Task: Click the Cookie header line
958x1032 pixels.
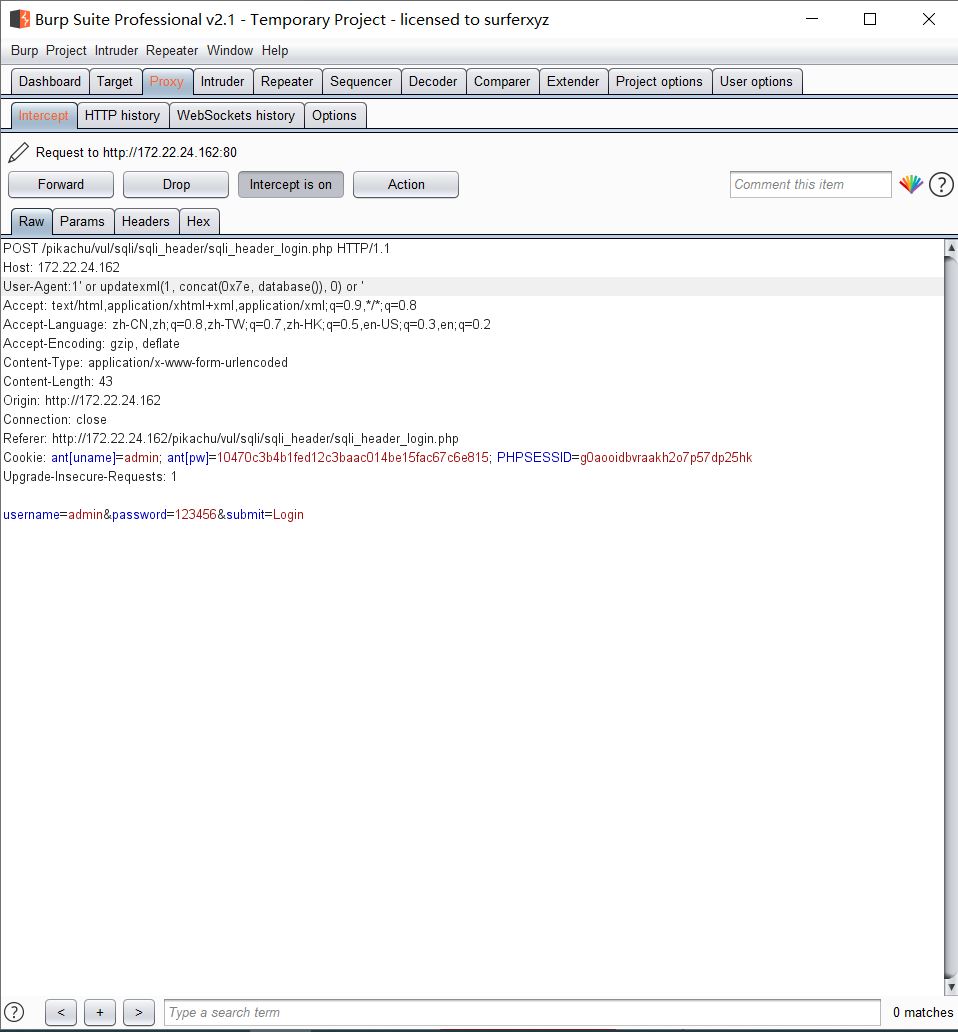Action: click(378, 458)
